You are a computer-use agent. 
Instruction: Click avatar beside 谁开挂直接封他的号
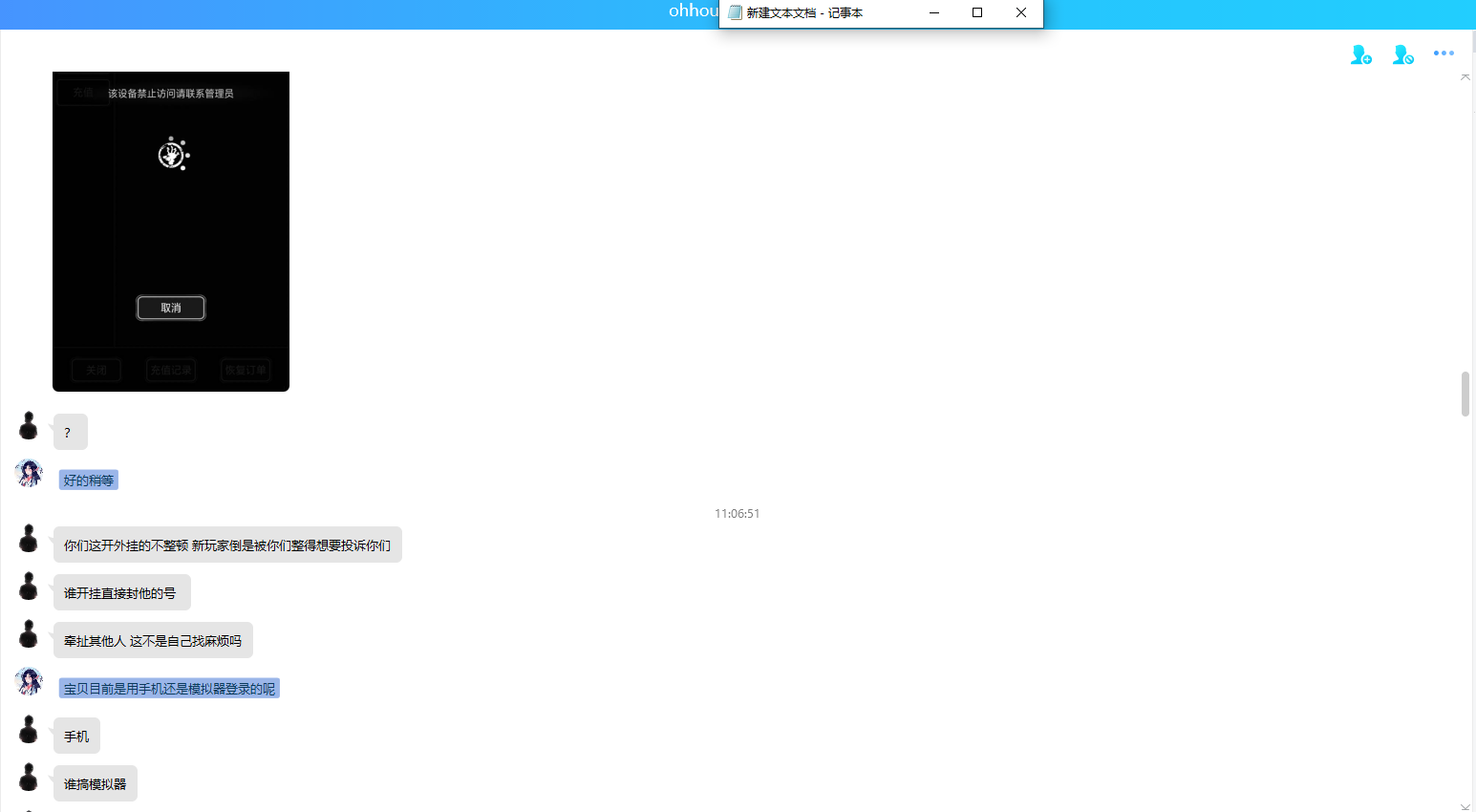[x=29, y=587]
